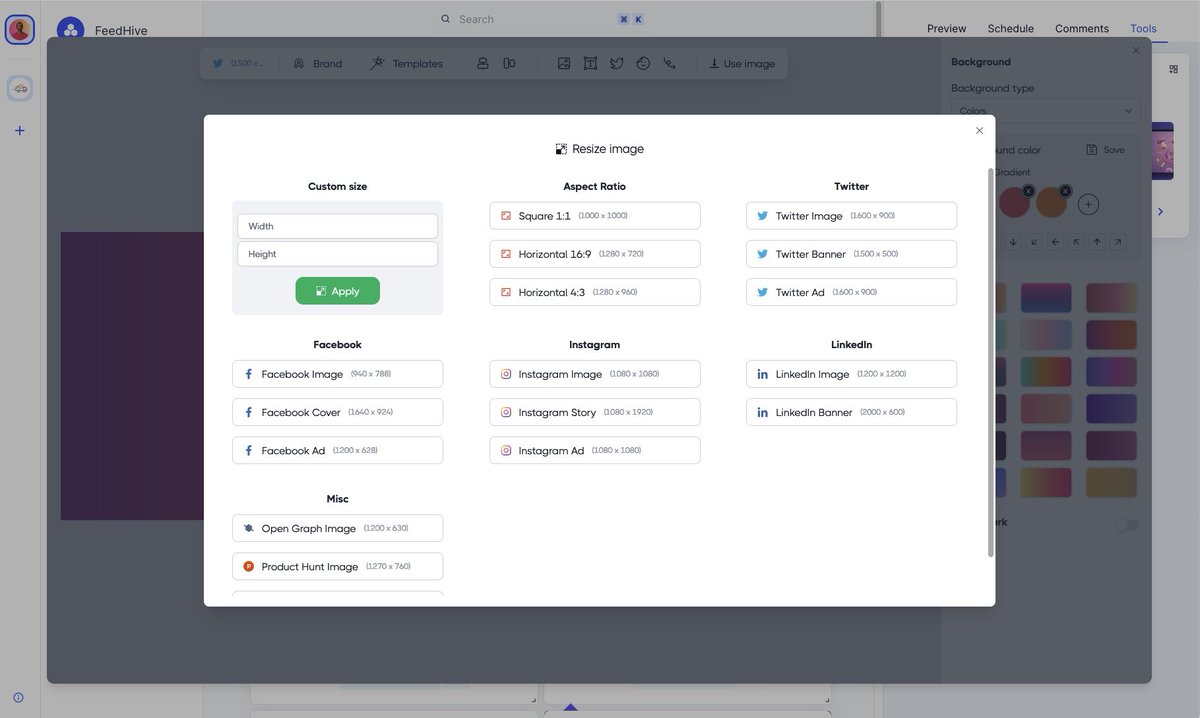Click the blue right chevron in Tools panel
This screenshot has height=718, width=1200.
point(1161,211)
